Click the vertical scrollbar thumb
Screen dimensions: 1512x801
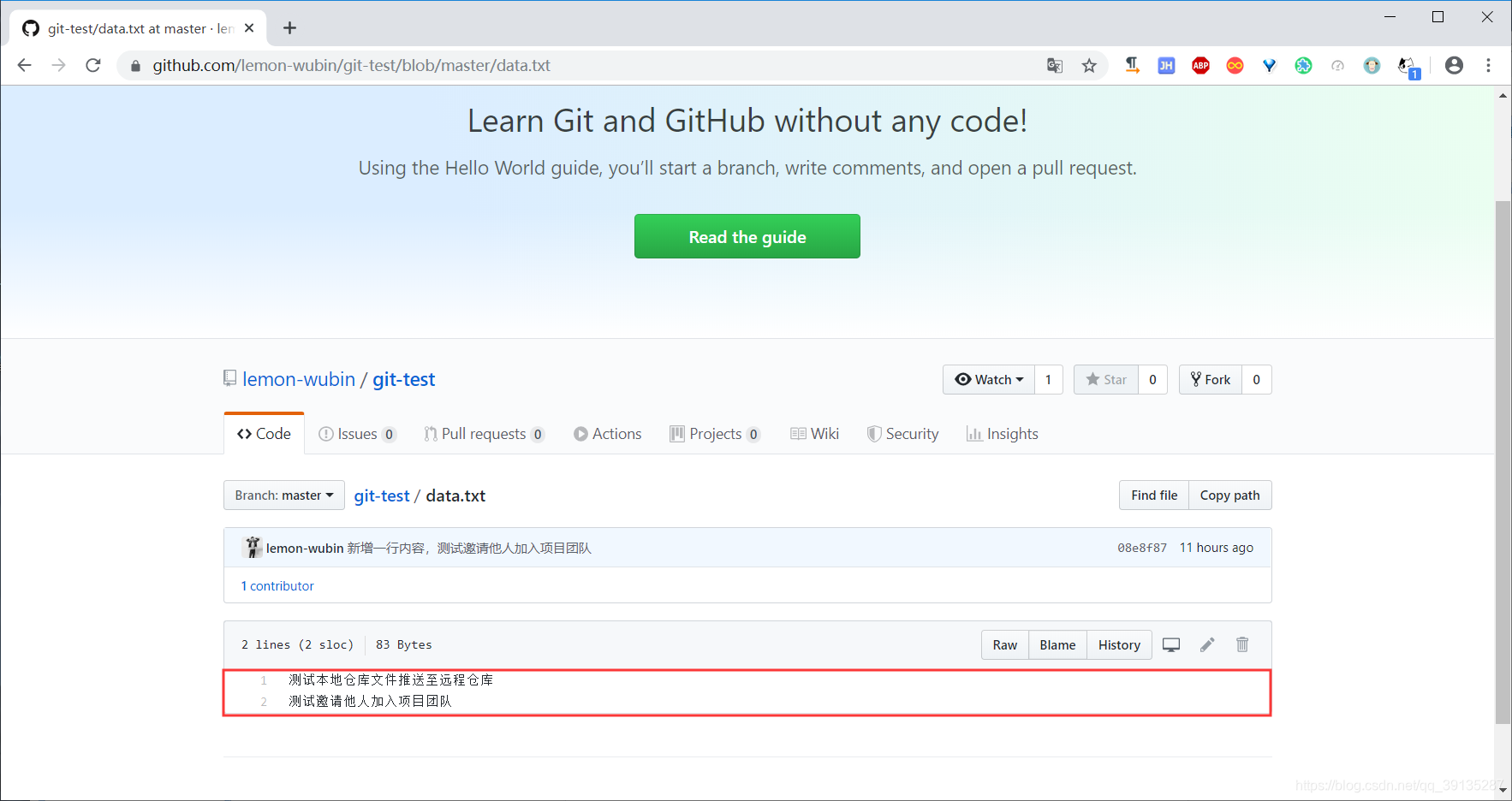click(1503, 462)
